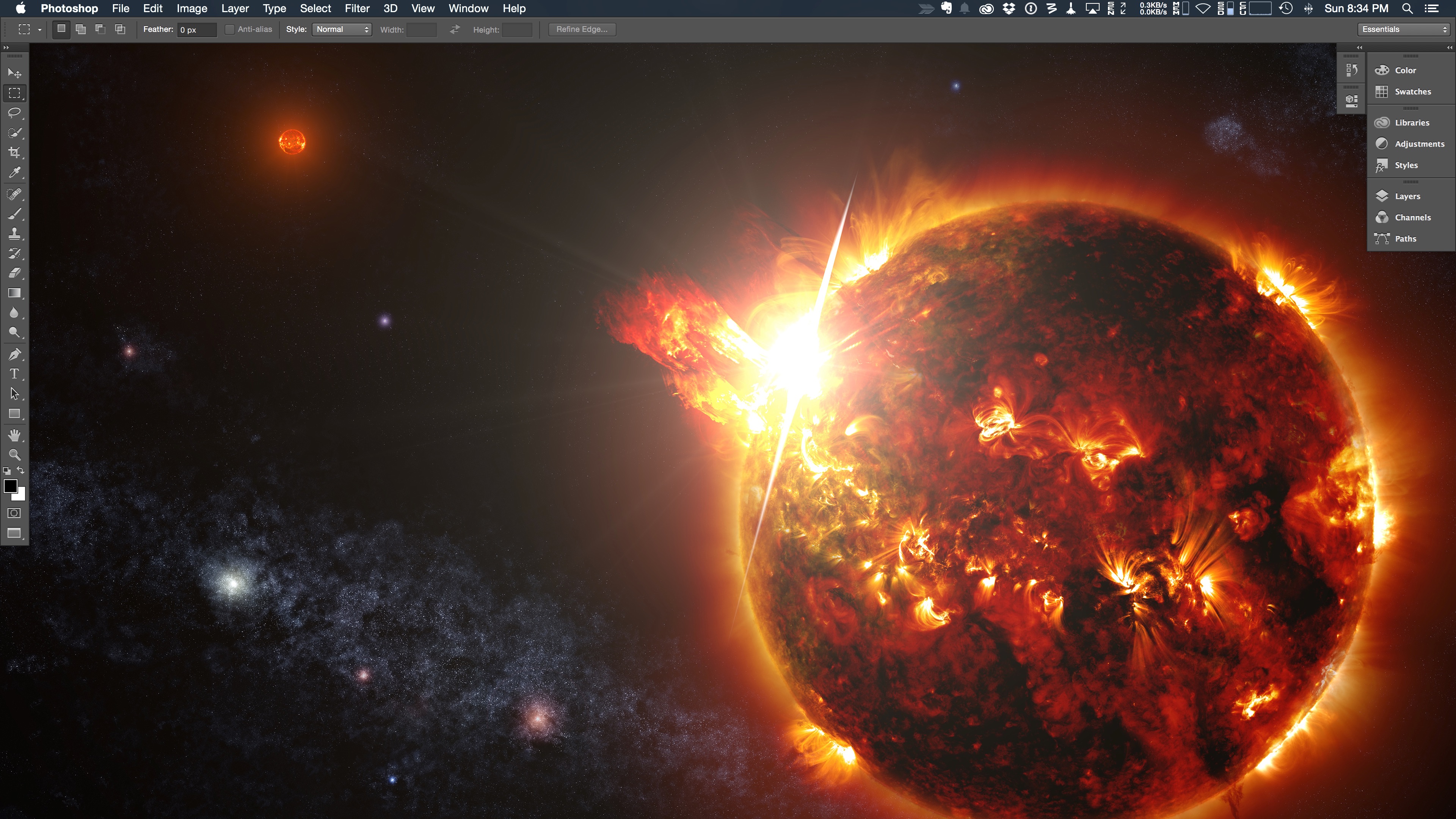
Task: Expand the toolbox to two columns
Action: point(6,47)
